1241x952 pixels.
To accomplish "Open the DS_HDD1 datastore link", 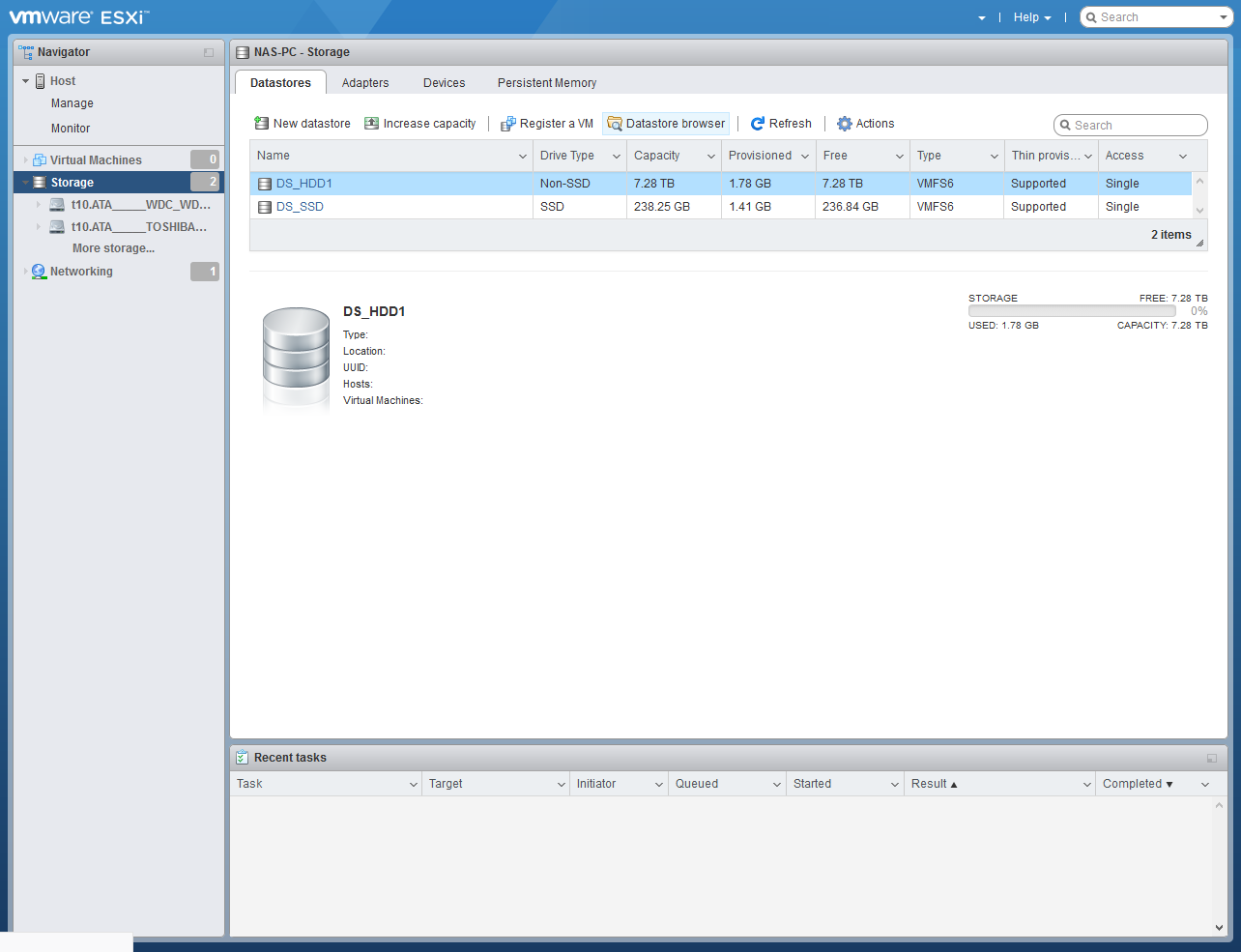I will (x=304, y=184).
